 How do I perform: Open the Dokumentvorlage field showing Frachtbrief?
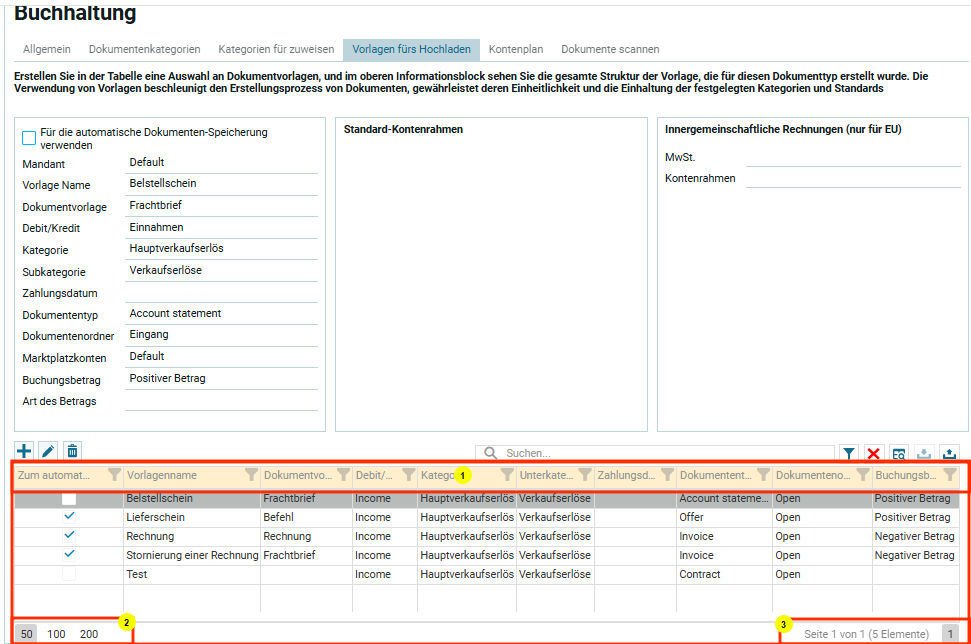tap(221, 206)
